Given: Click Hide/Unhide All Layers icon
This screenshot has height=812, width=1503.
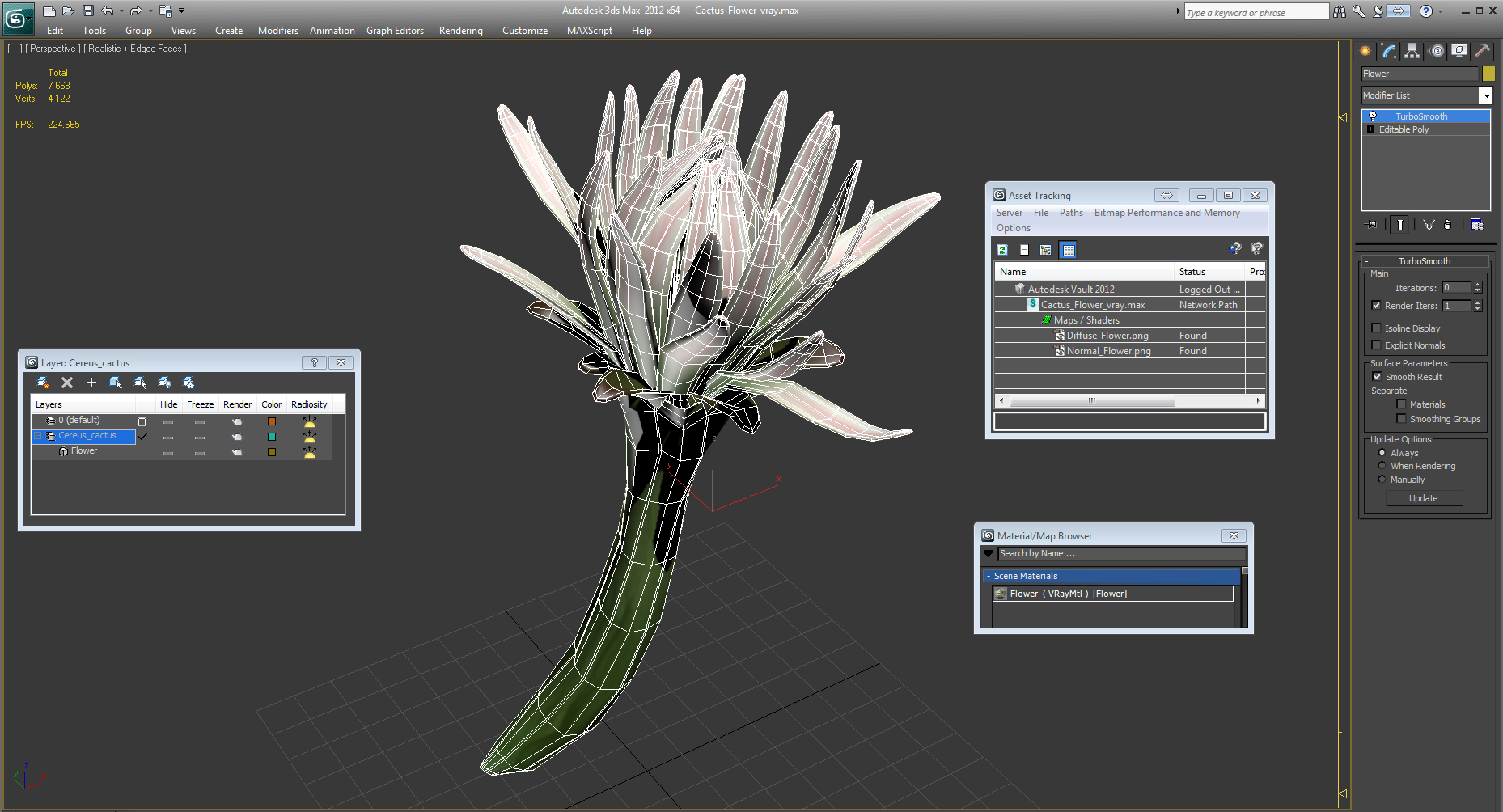Looking at the screenshot, I should [164, 383].
